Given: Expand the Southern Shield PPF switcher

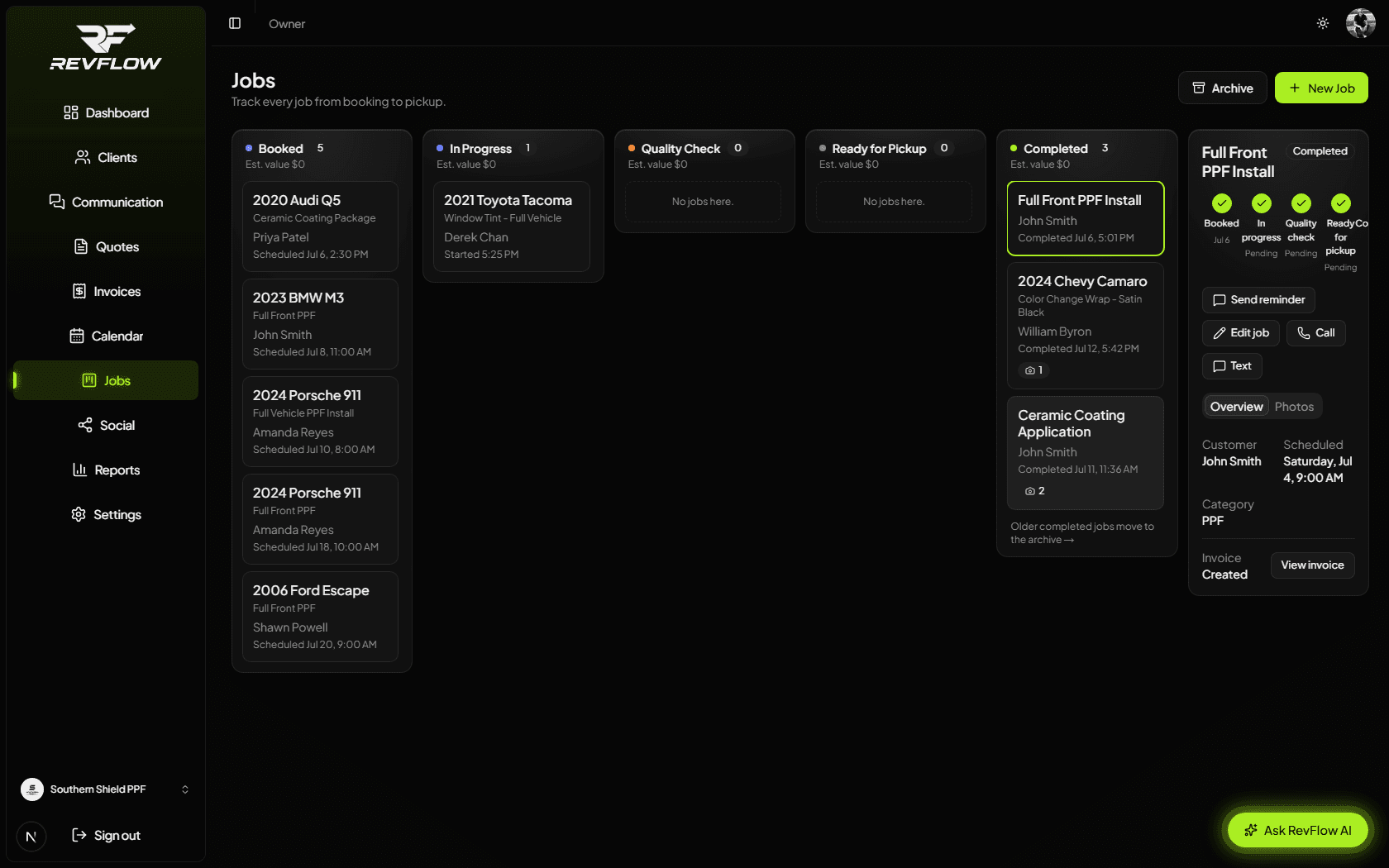Looking at the screenshot, I should point(106,789).
